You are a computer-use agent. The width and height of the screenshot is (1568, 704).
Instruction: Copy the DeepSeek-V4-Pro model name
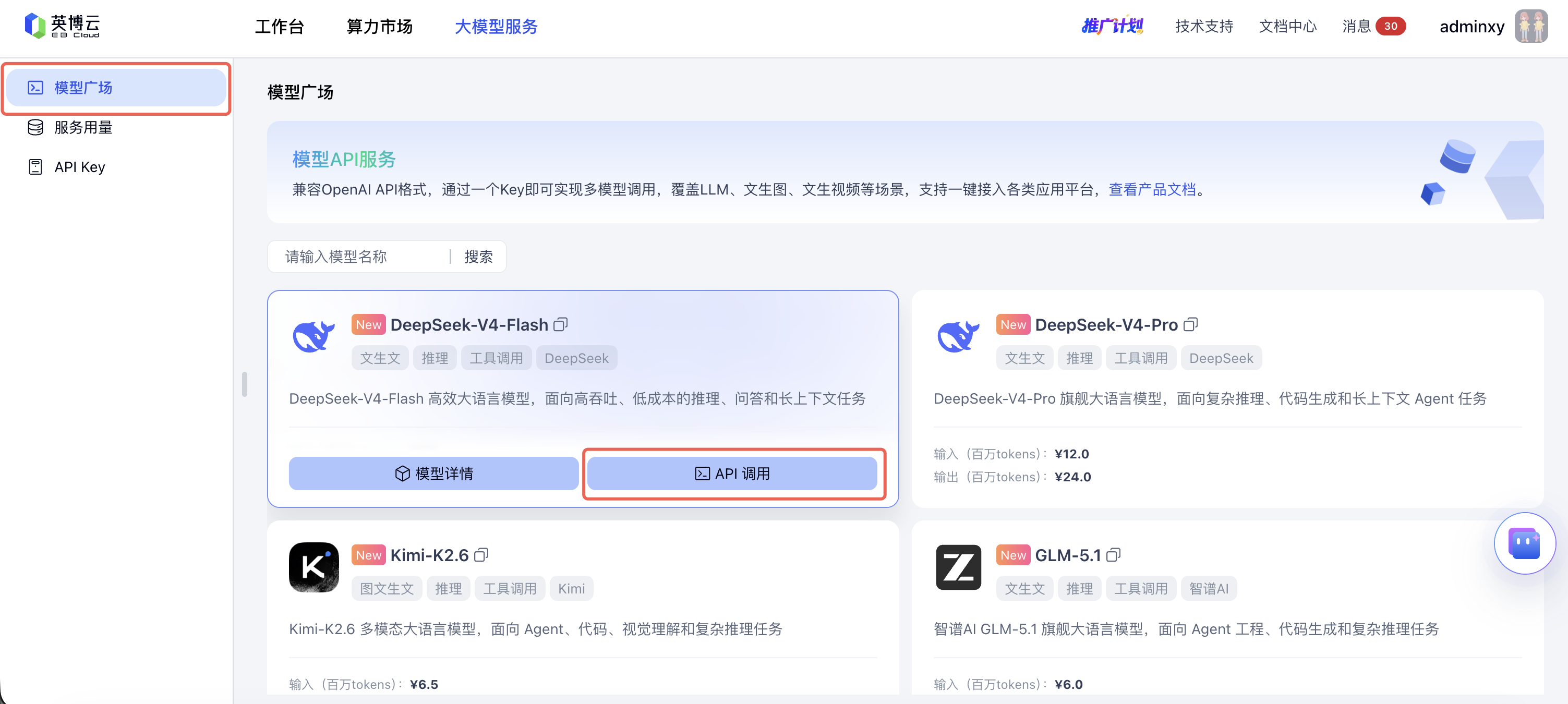tap(1191, 324)
